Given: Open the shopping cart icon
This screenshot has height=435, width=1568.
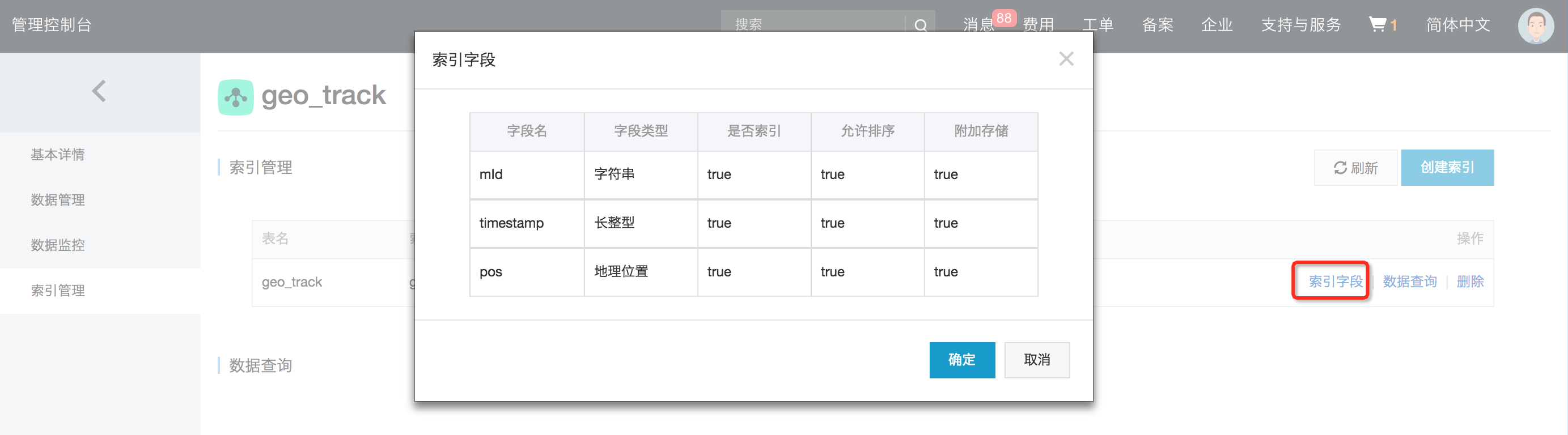Looking at the screenshot, I should (x=1377, y=24).
